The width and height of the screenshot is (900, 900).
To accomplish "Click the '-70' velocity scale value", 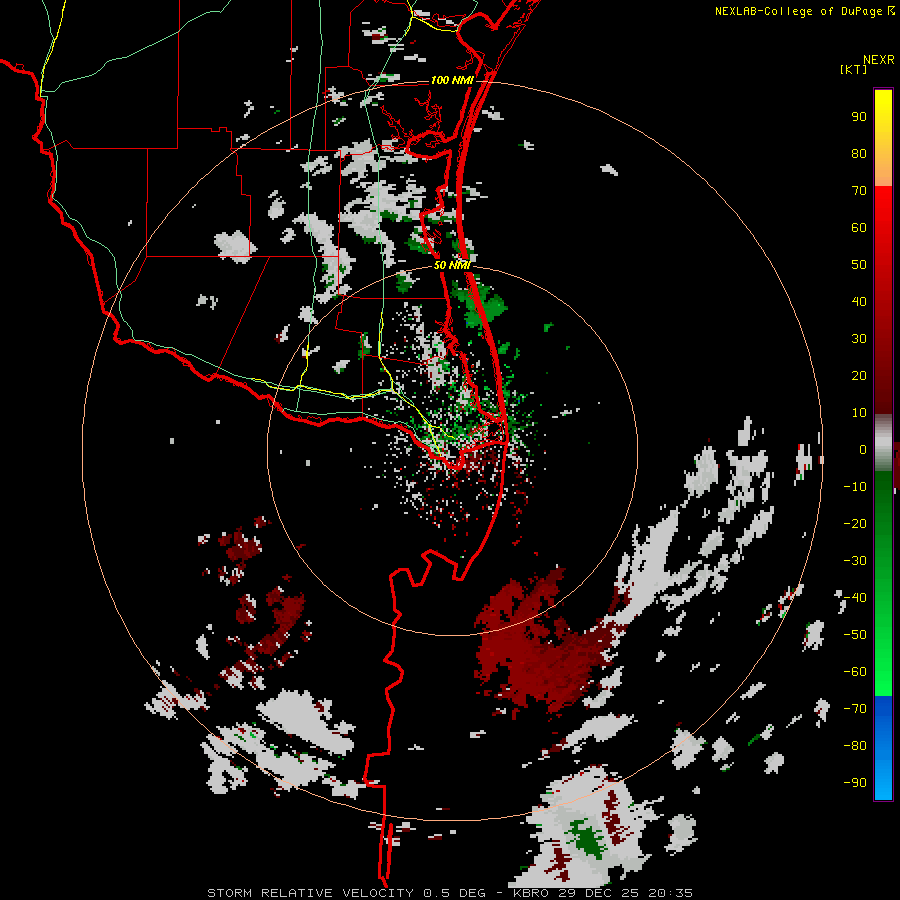I will point(855,709).
